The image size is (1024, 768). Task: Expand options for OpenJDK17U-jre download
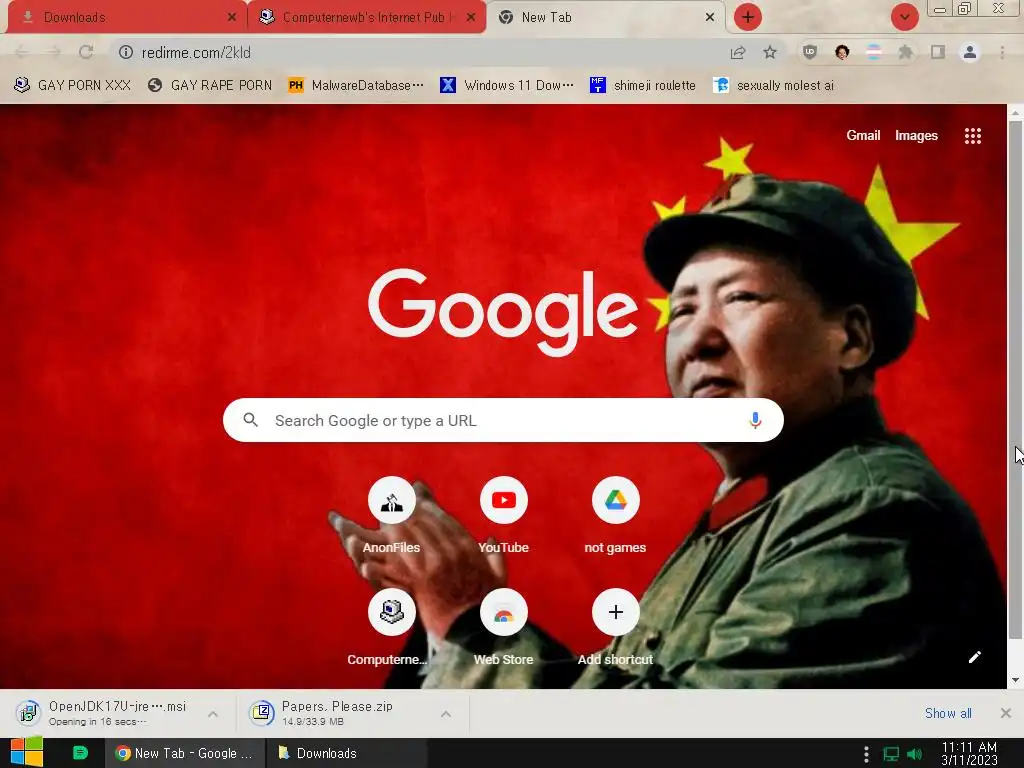tap(213, 714)
